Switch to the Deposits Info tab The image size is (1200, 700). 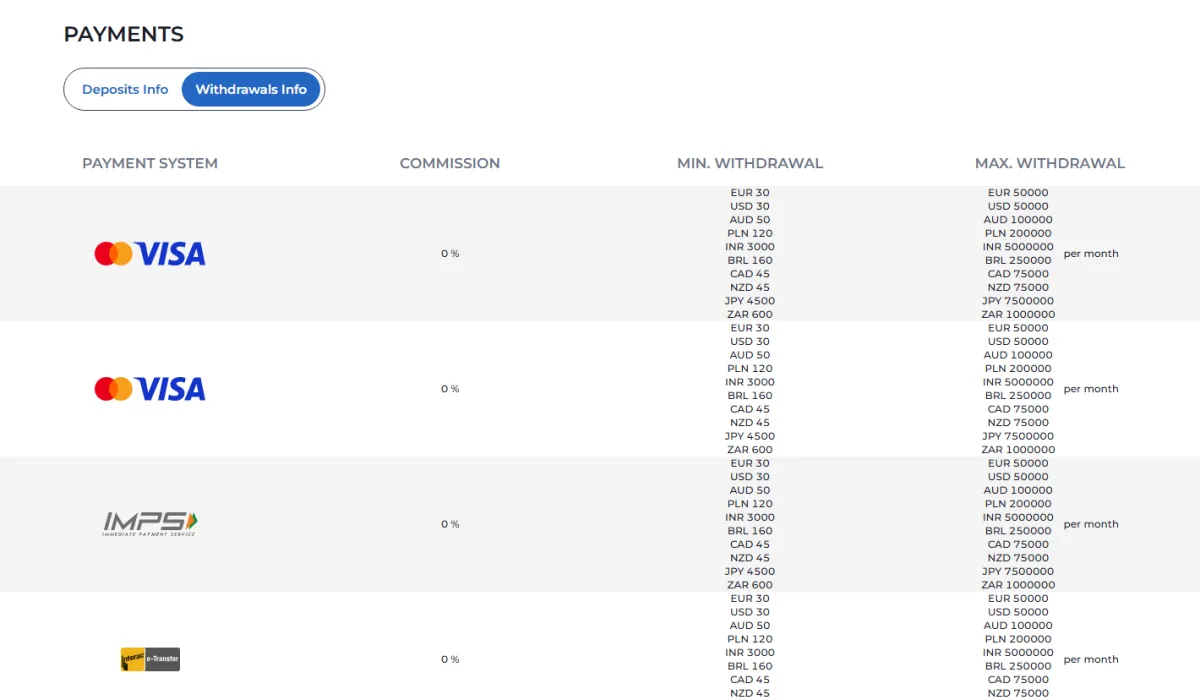click(x=125, y=89)
